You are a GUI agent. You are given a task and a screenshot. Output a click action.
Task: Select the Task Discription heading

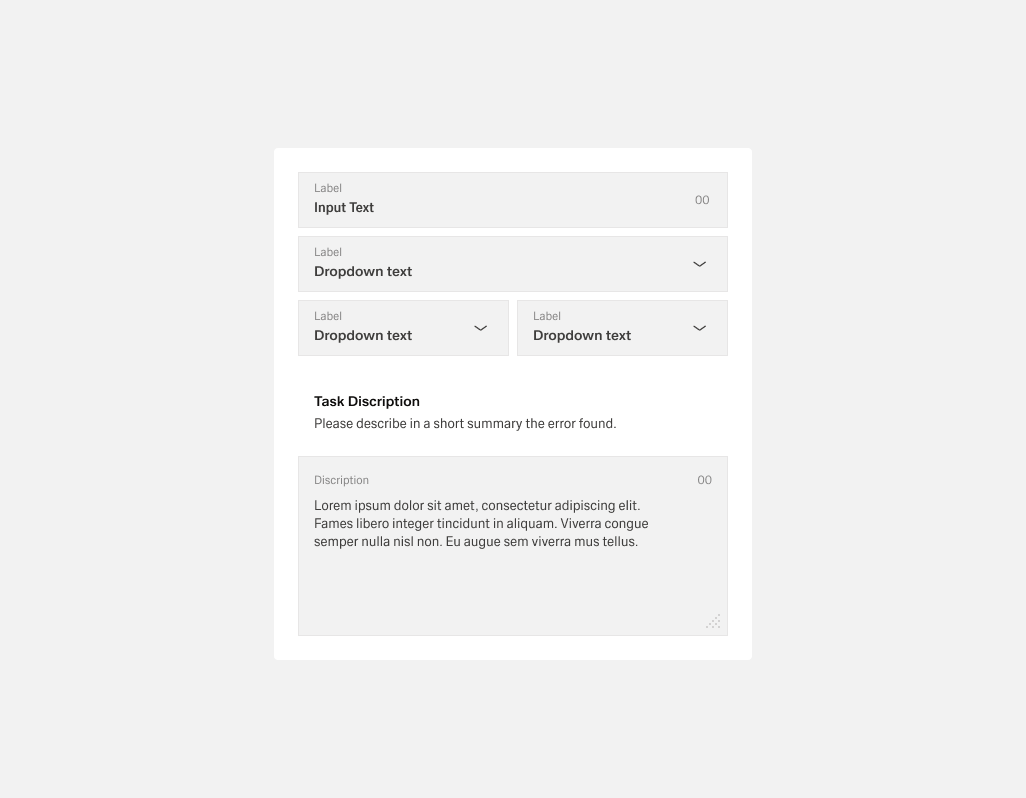point(366,401)
